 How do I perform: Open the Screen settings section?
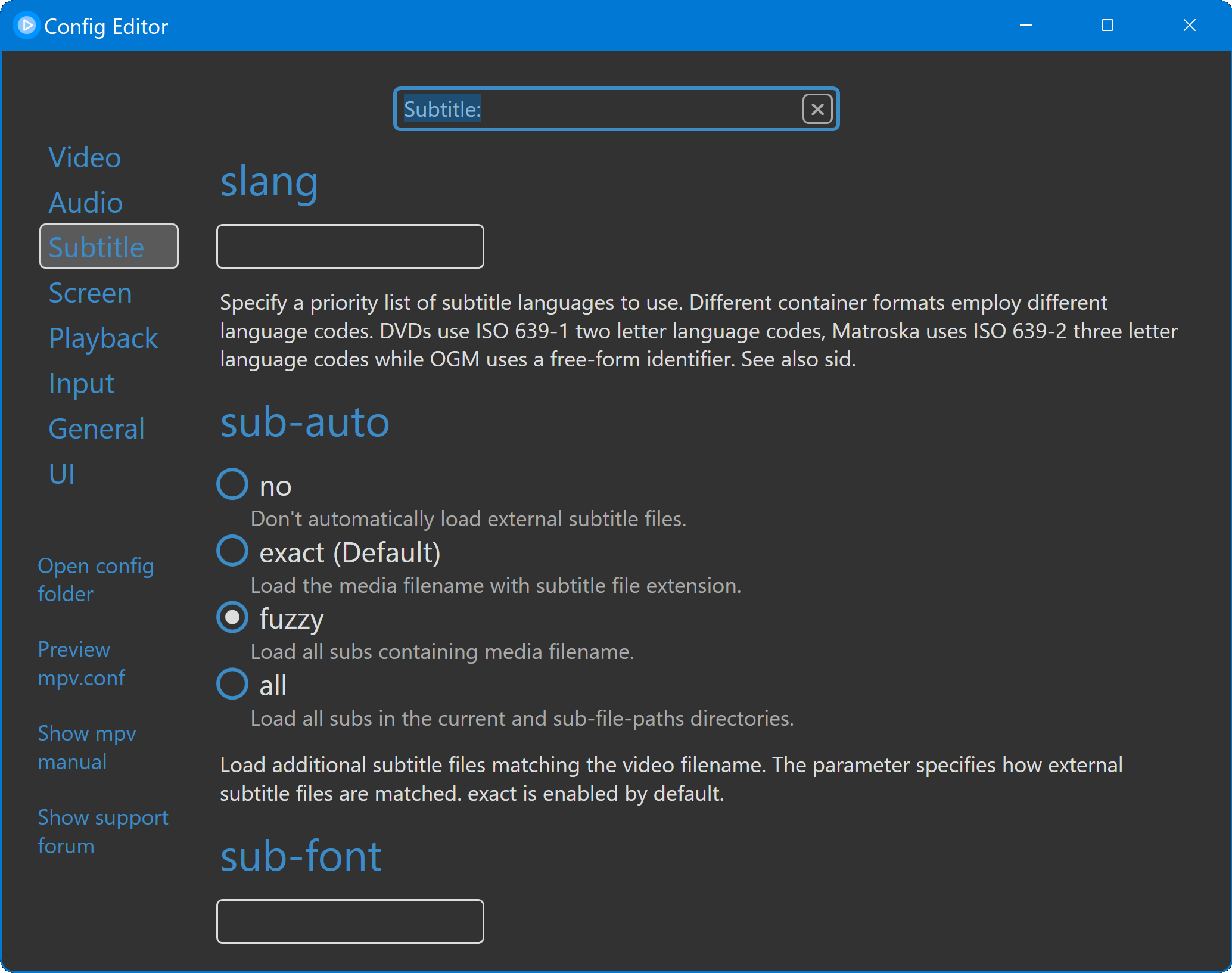pos(90,293)
